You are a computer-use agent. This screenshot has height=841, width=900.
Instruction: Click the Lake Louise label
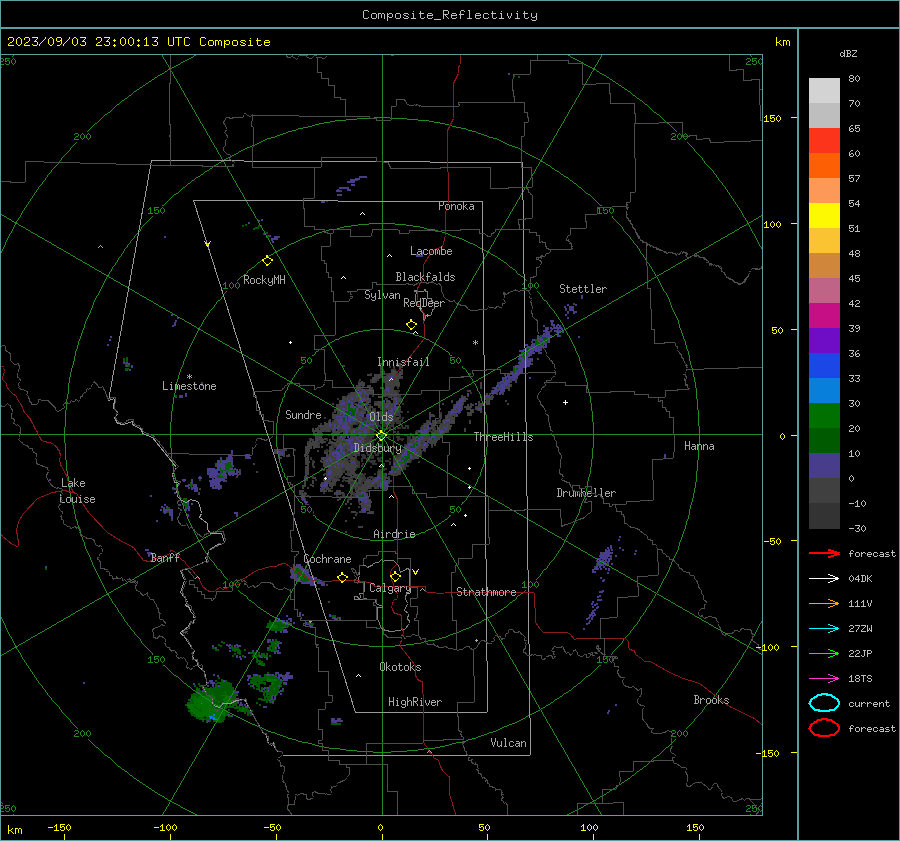pos(77,491)
